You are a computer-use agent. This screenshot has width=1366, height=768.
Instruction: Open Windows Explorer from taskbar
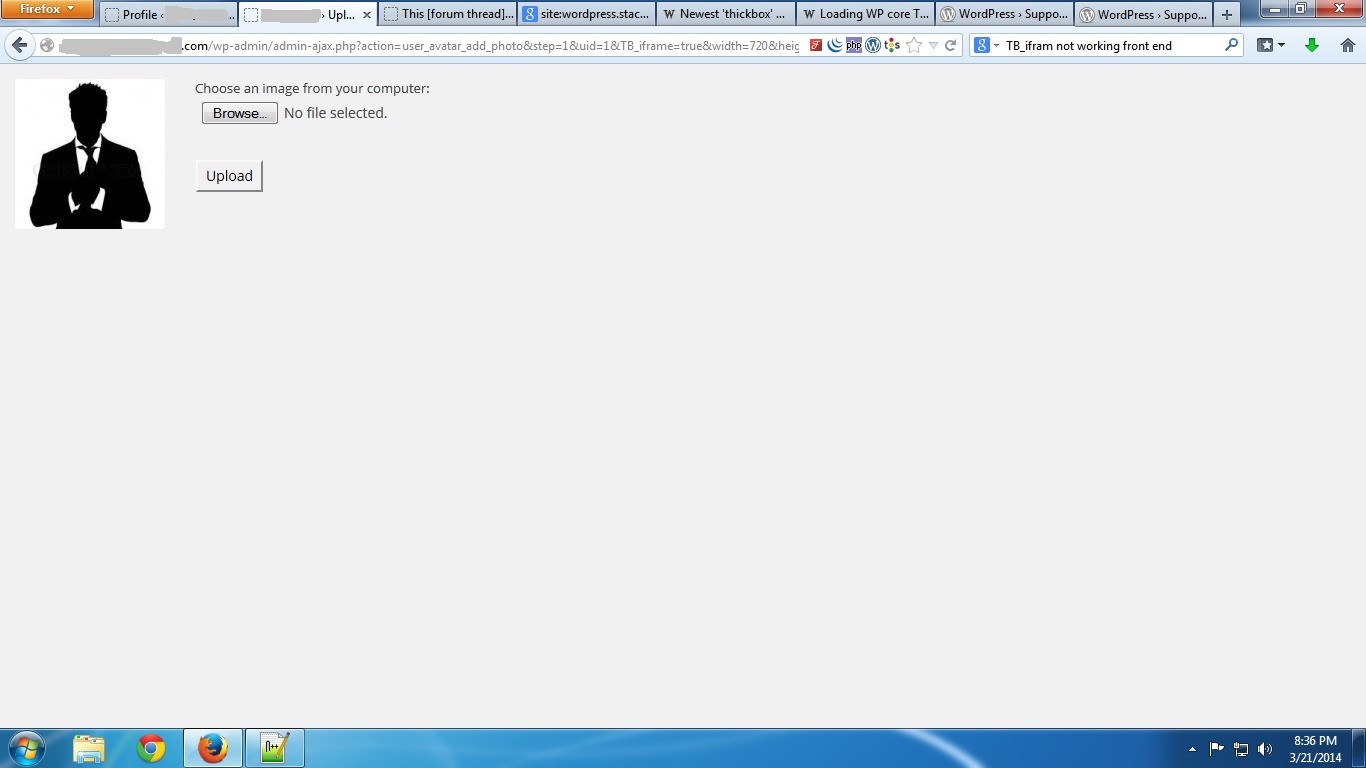point(89,748)
